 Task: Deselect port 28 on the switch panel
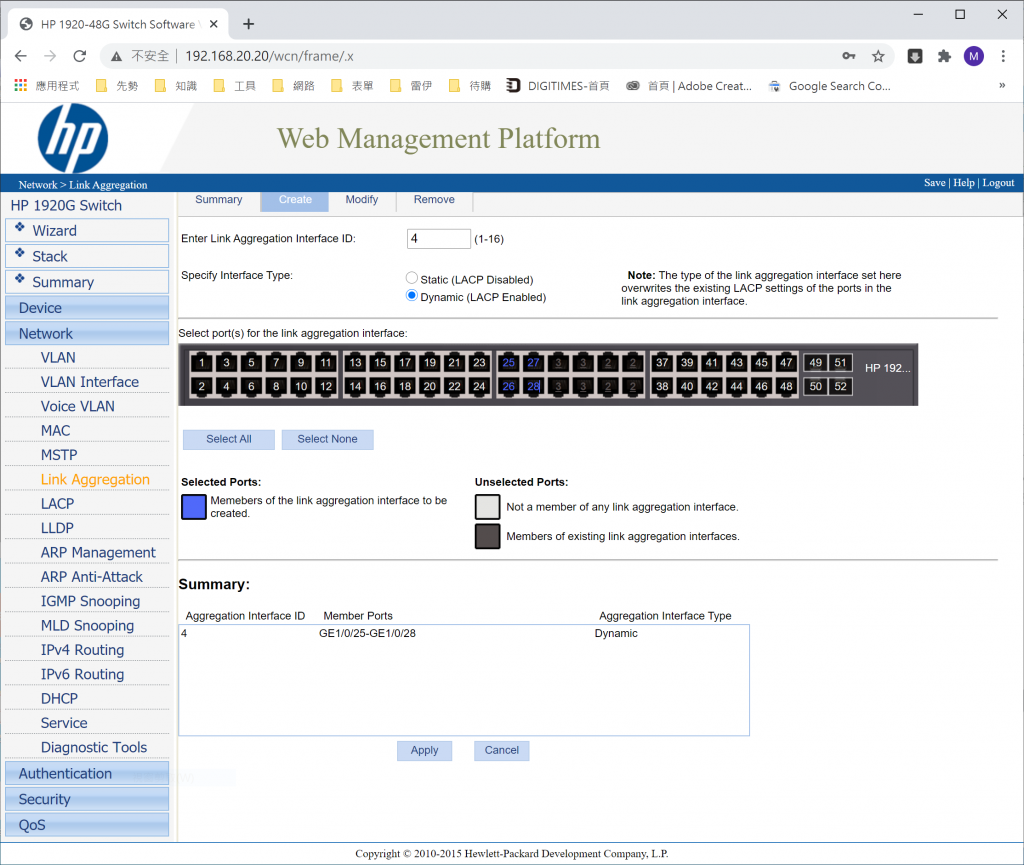coord(534,386)
